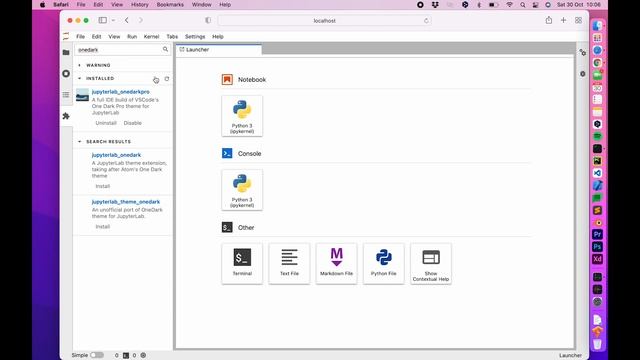640x360 pixels.
Task: Open the JupyterLab File menu
Action: coord(80,36)
